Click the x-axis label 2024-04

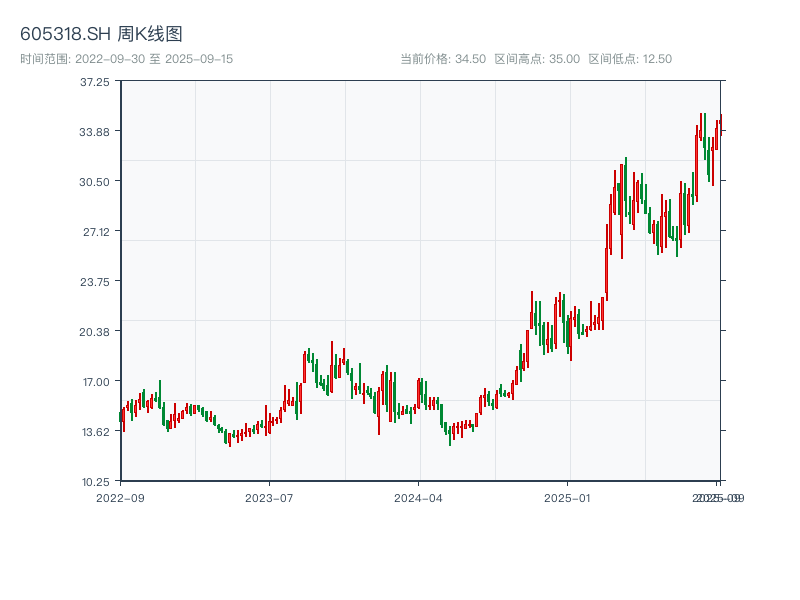(418, 498)
